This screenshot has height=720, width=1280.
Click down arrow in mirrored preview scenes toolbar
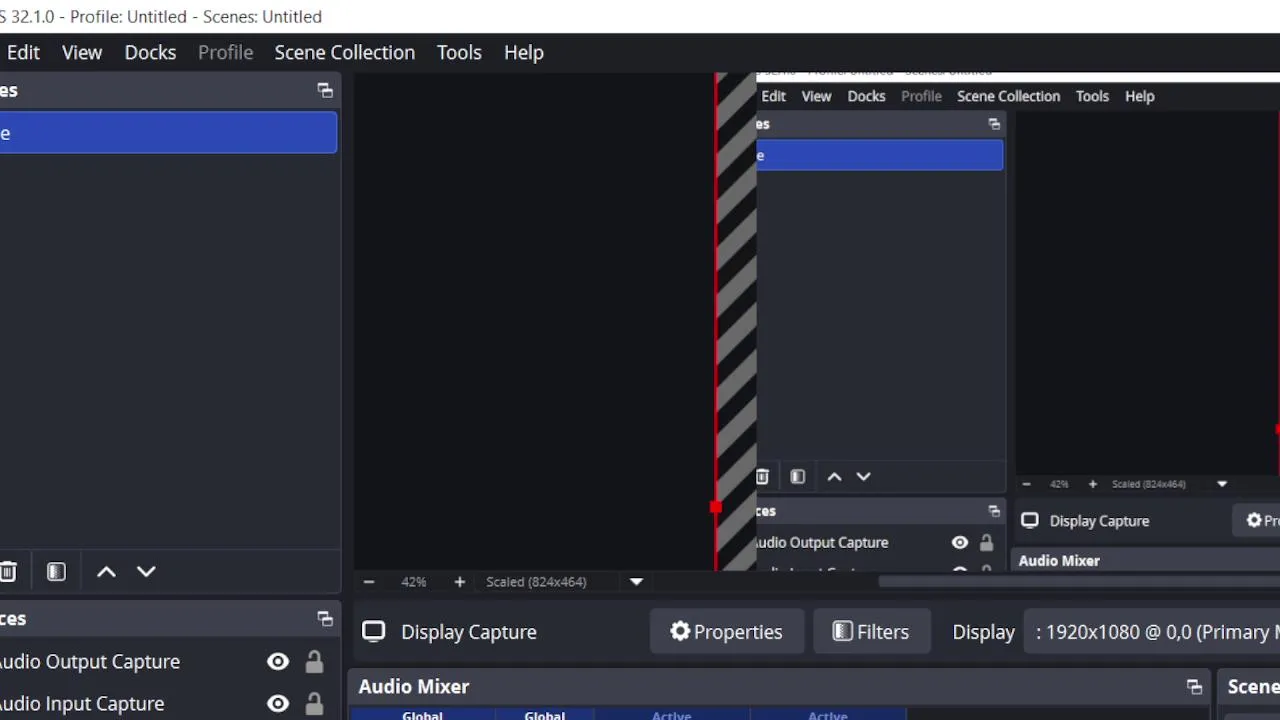click(864, 477)
